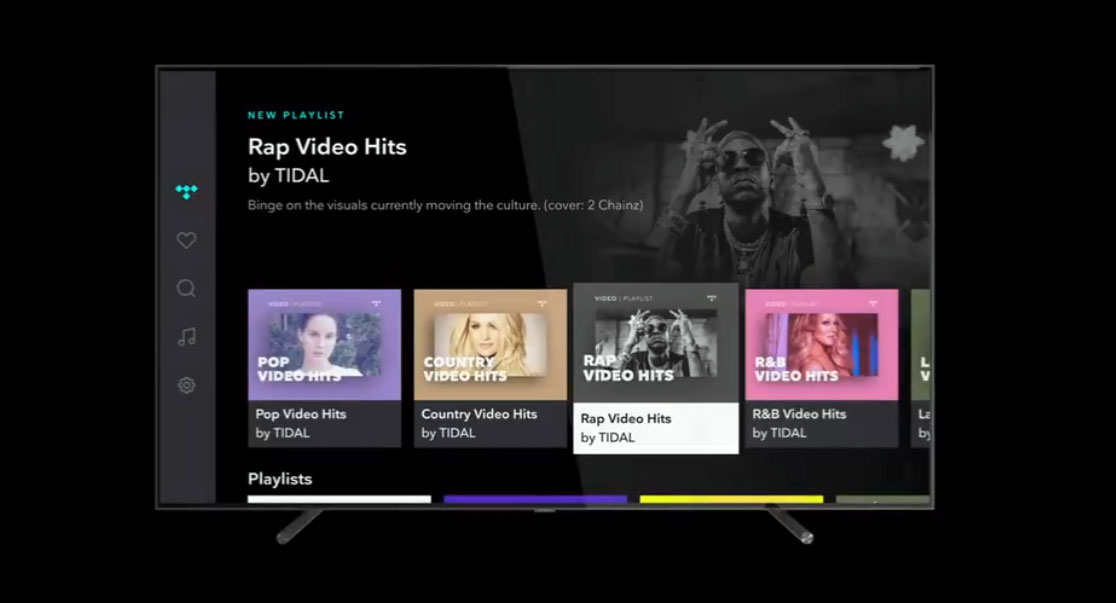
Task: Open the music note library icon
Action: coord(186,337)
